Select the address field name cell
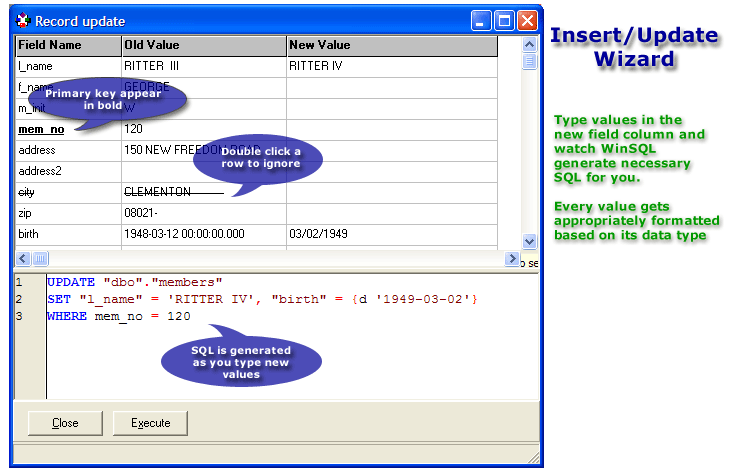 click(69, 151)
